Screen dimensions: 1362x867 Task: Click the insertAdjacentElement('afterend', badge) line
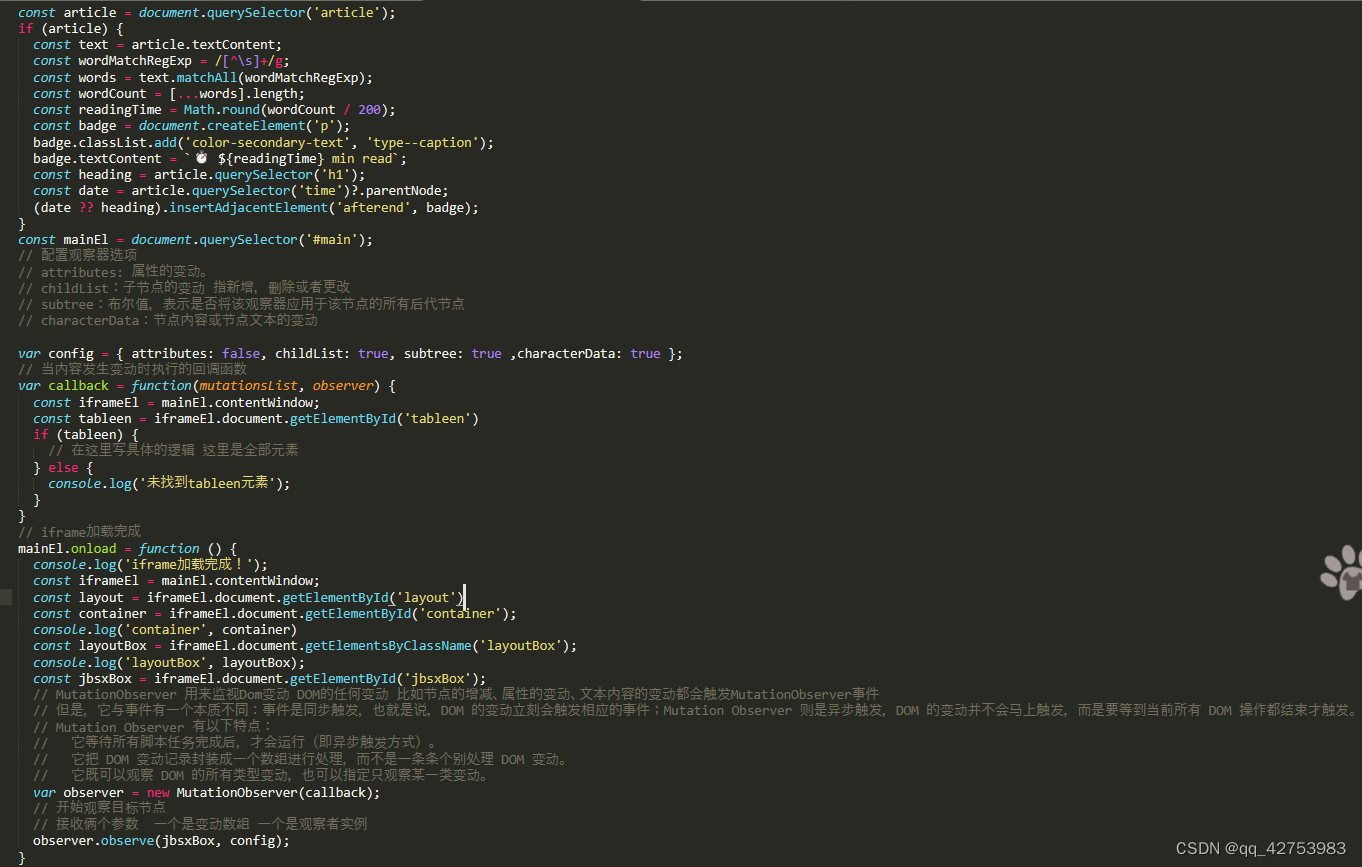(256, 207)
